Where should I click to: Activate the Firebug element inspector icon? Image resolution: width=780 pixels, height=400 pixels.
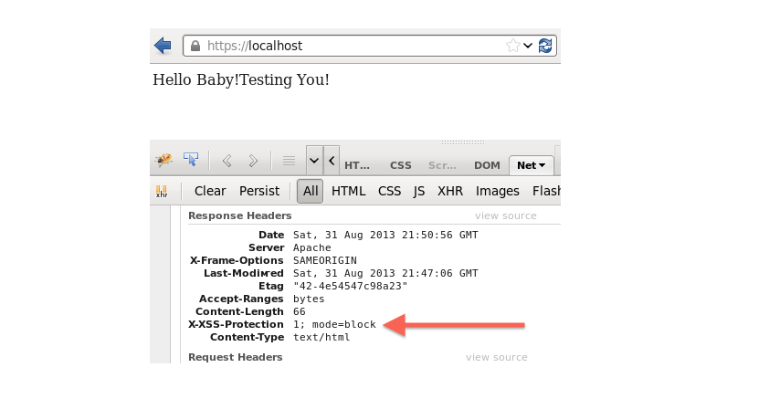click(191, 160)
